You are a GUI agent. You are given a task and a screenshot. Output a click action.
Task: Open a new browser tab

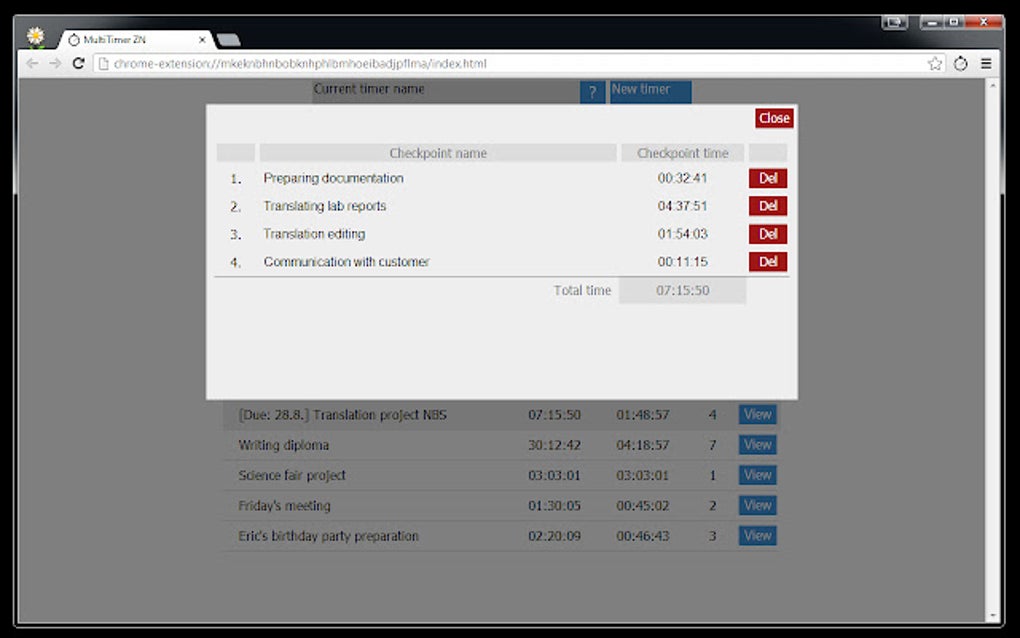click(228, 40)
